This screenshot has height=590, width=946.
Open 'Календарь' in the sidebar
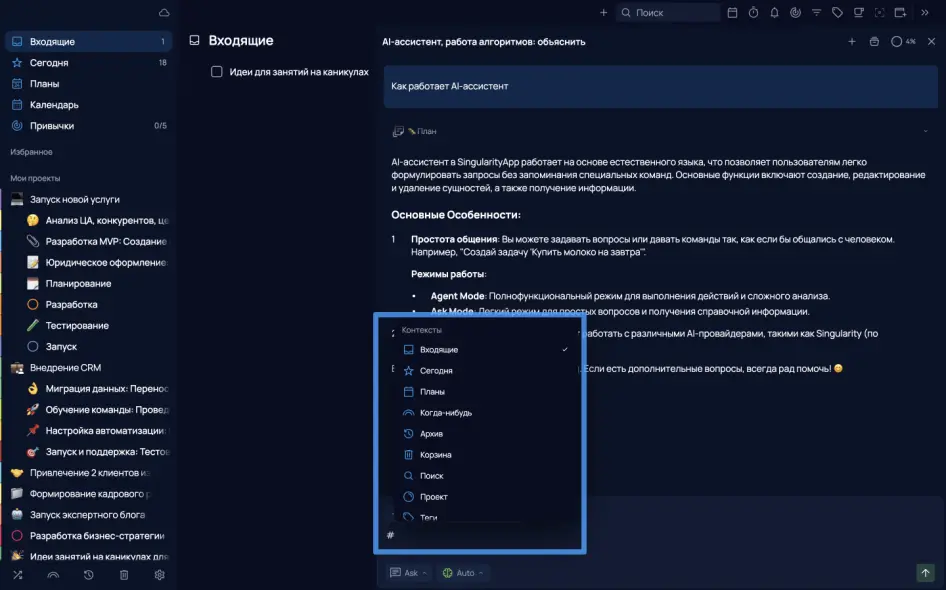54,105
